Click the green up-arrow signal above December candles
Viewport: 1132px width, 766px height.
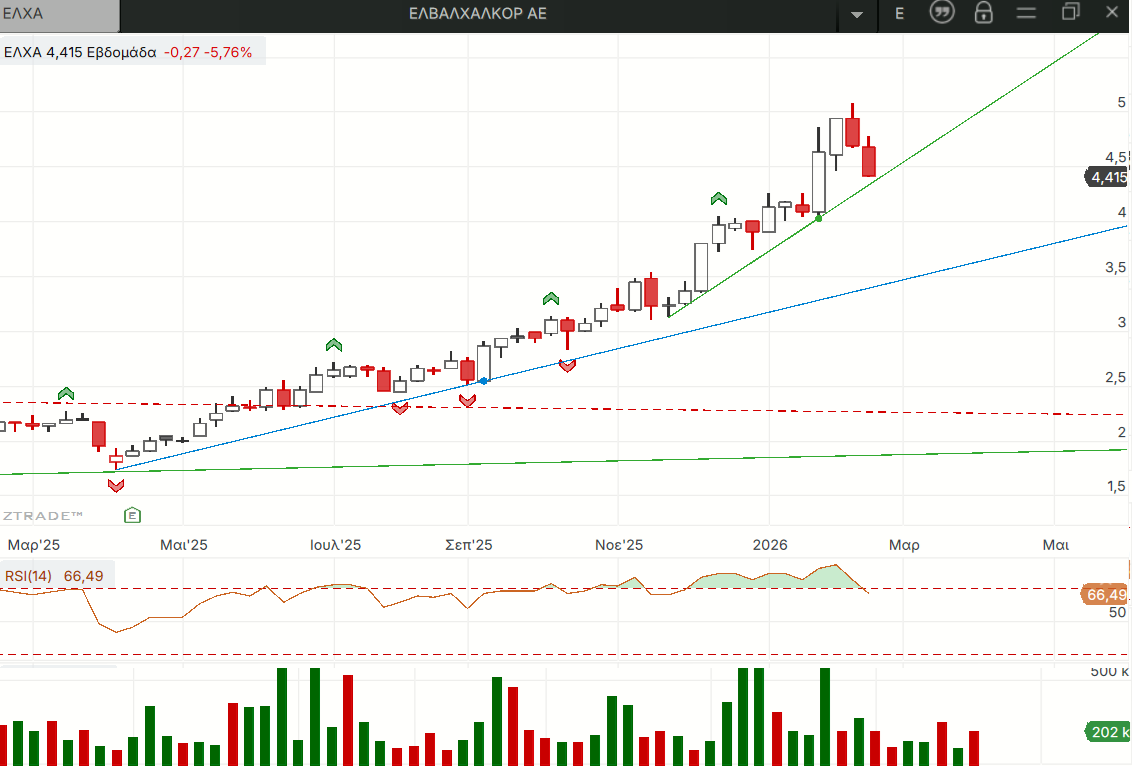(718, 199)
